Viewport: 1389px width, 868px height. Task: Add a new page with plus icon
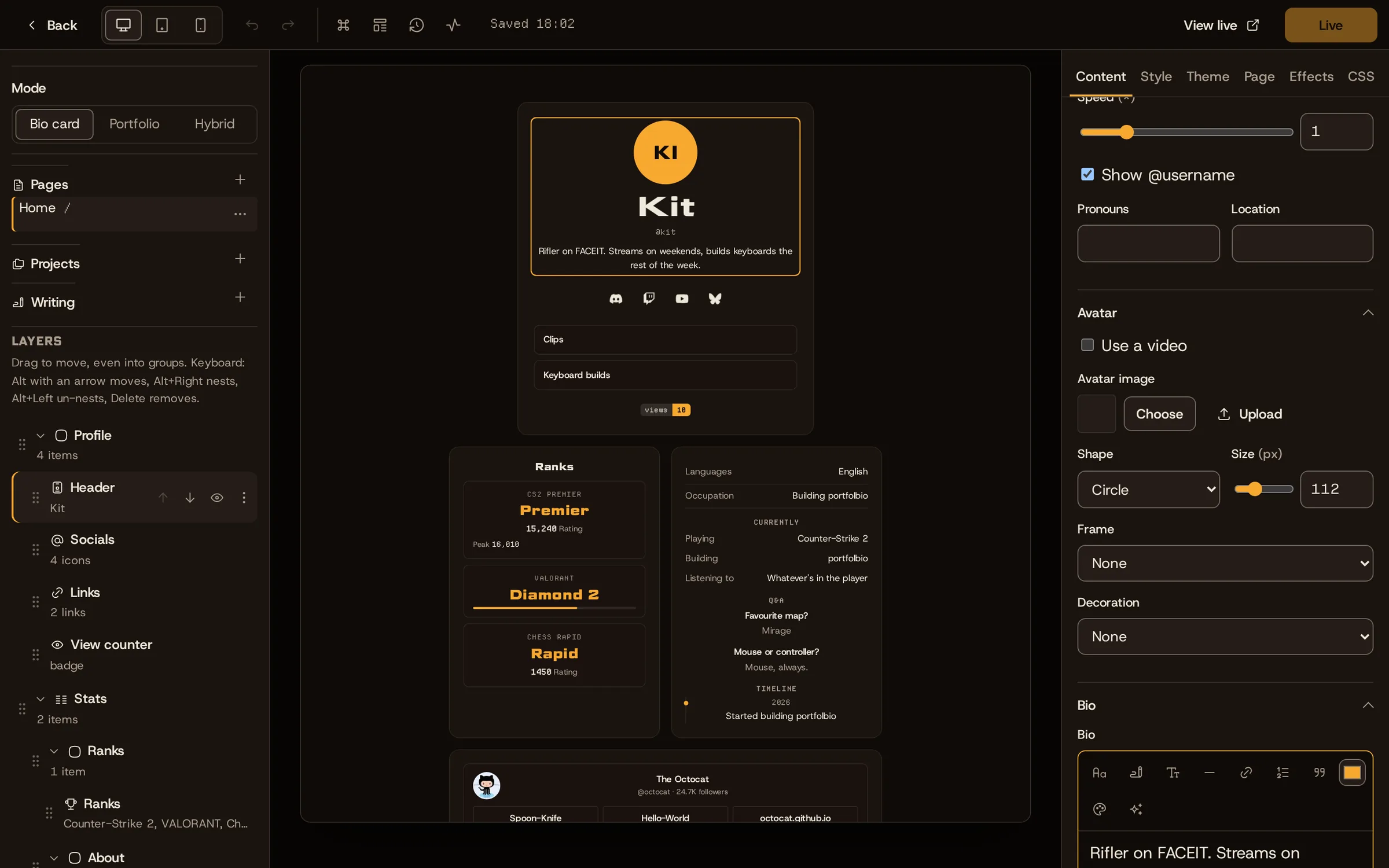click(x=240, y=179)
